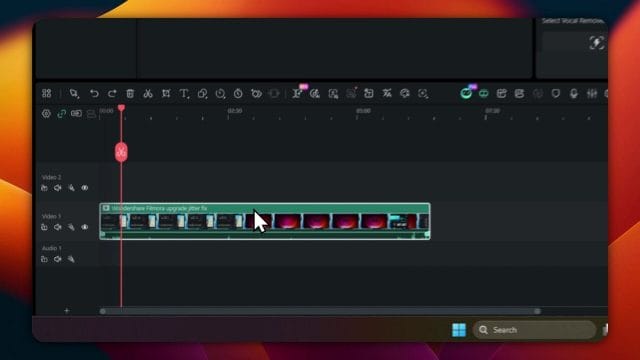
Task: Click the toolbar icon with the pink badge
Action: 298,93
